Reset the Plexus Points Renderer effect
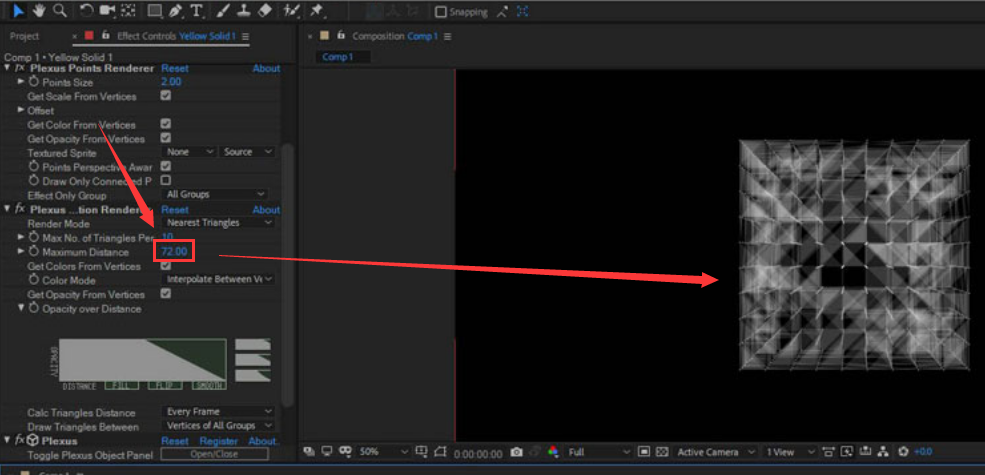The image size is (985, 475). point(175,69)
